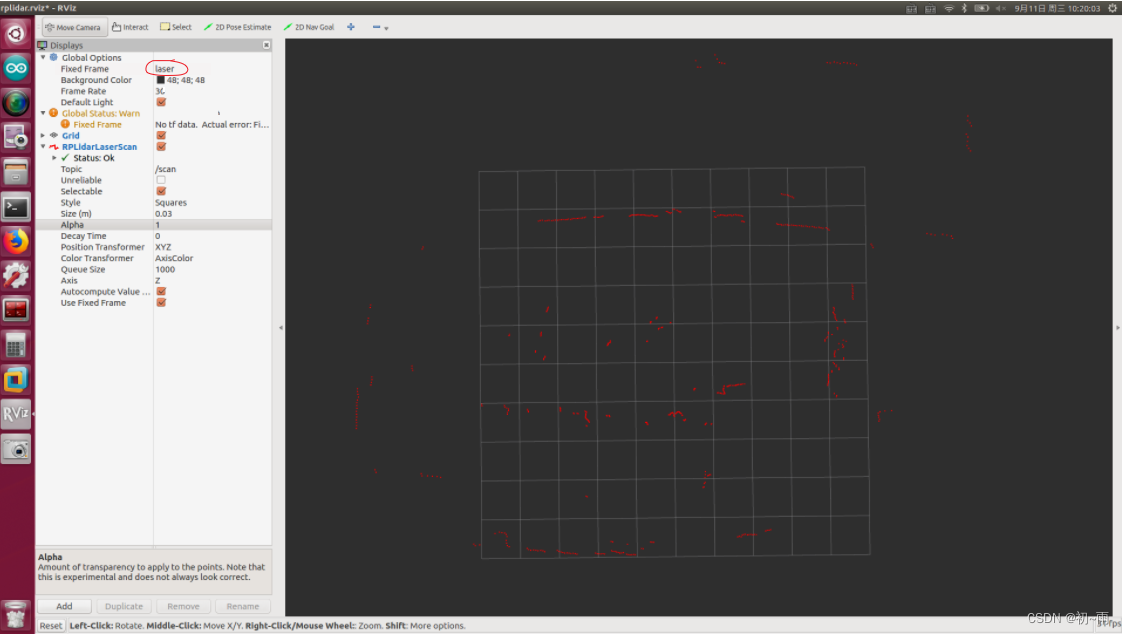Collapse the RPLidarLaserScan node

[43, 147]
